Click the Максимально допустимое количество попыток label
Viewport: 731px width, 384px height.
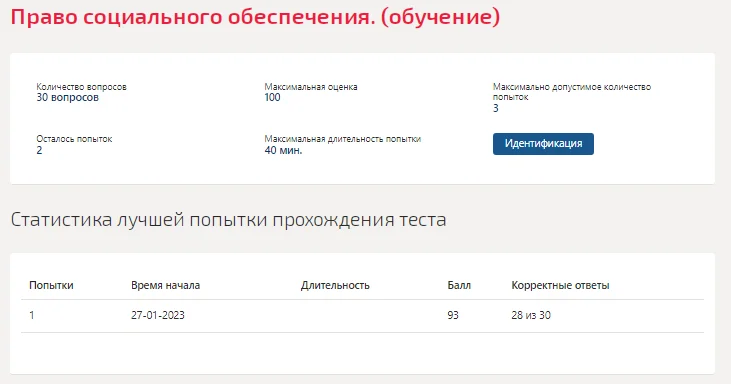pos(572,92)
